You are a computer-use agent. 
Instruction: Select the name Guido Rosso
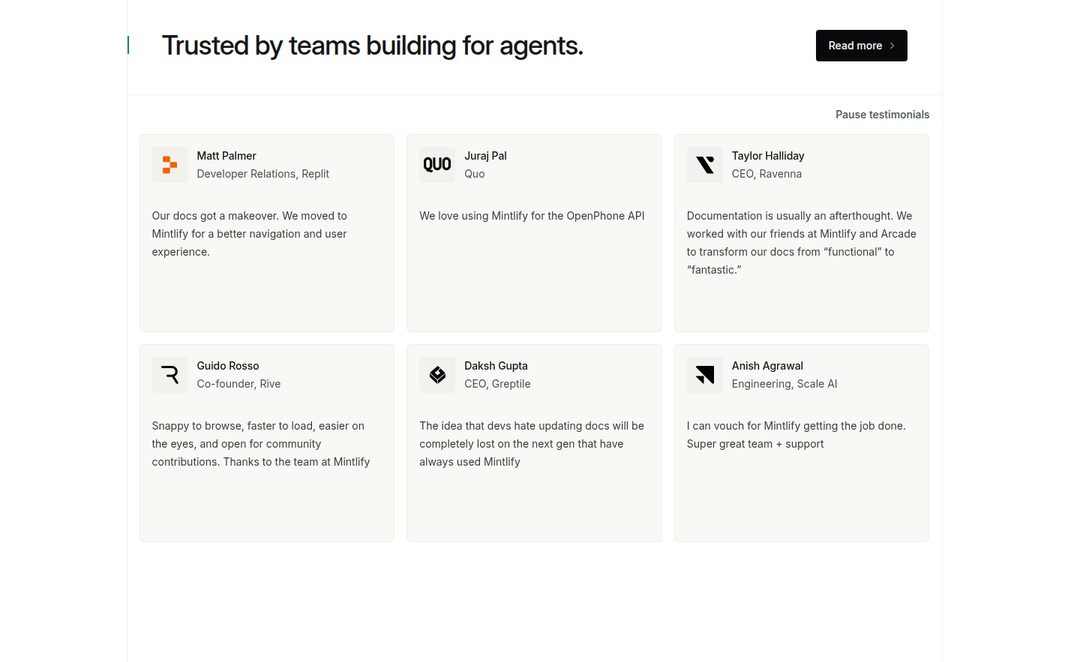pyautogui.click(x=228, y=366)
